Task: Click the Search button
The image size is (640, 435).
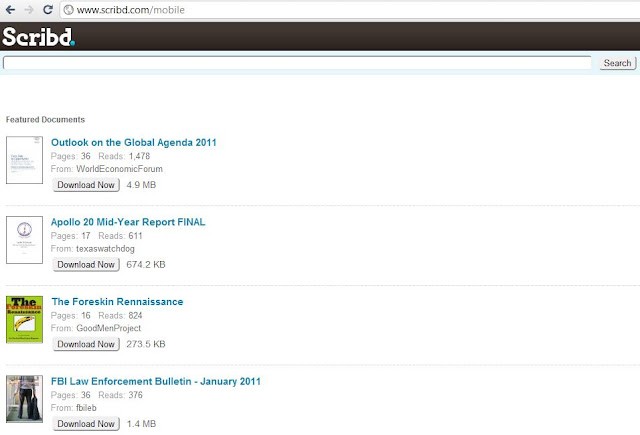Action: click(x=618, y=63)
